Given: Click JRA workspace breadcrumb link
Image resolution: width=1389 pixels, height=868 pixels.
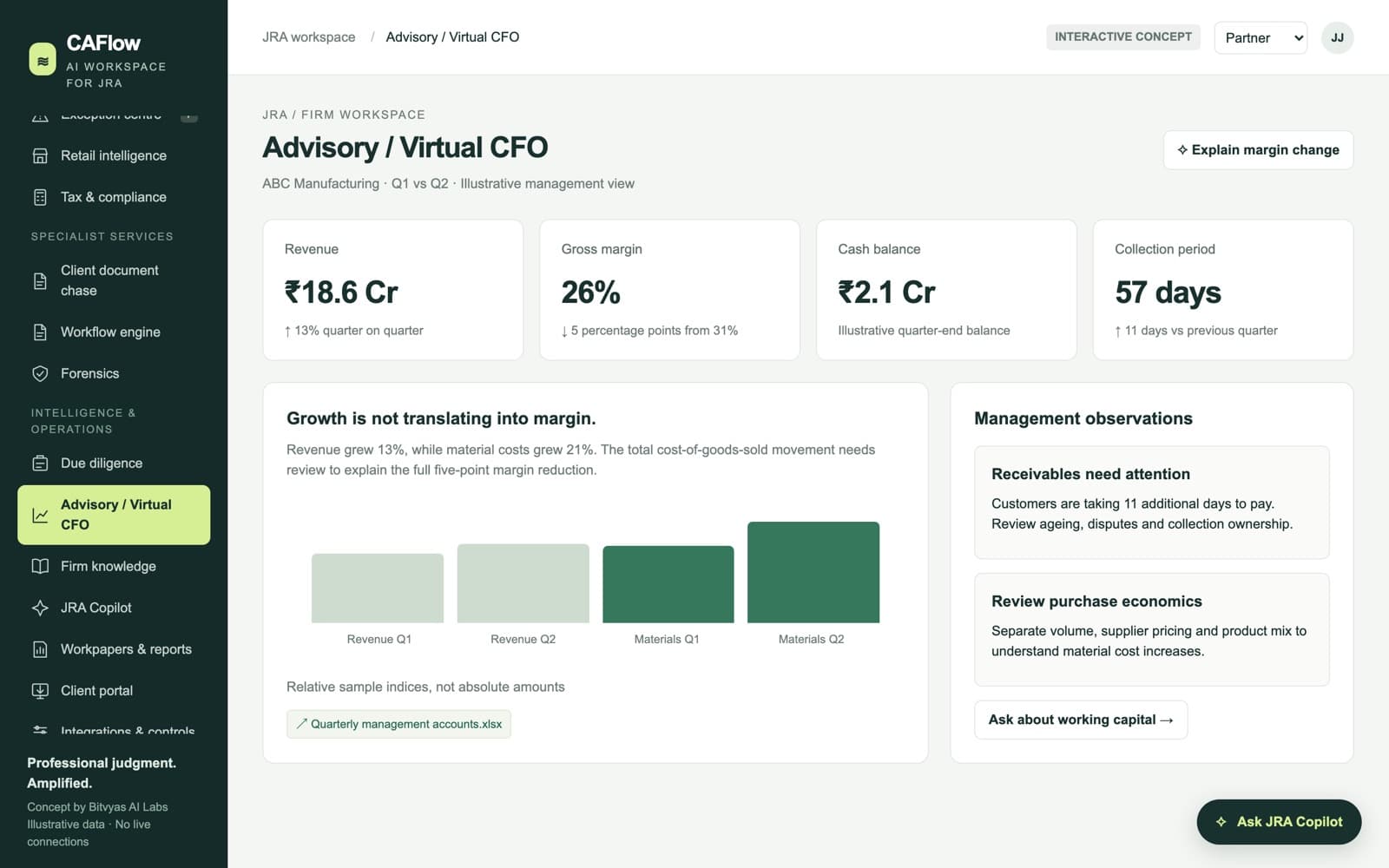Looking at the screenshot, I should click(309, 37).
